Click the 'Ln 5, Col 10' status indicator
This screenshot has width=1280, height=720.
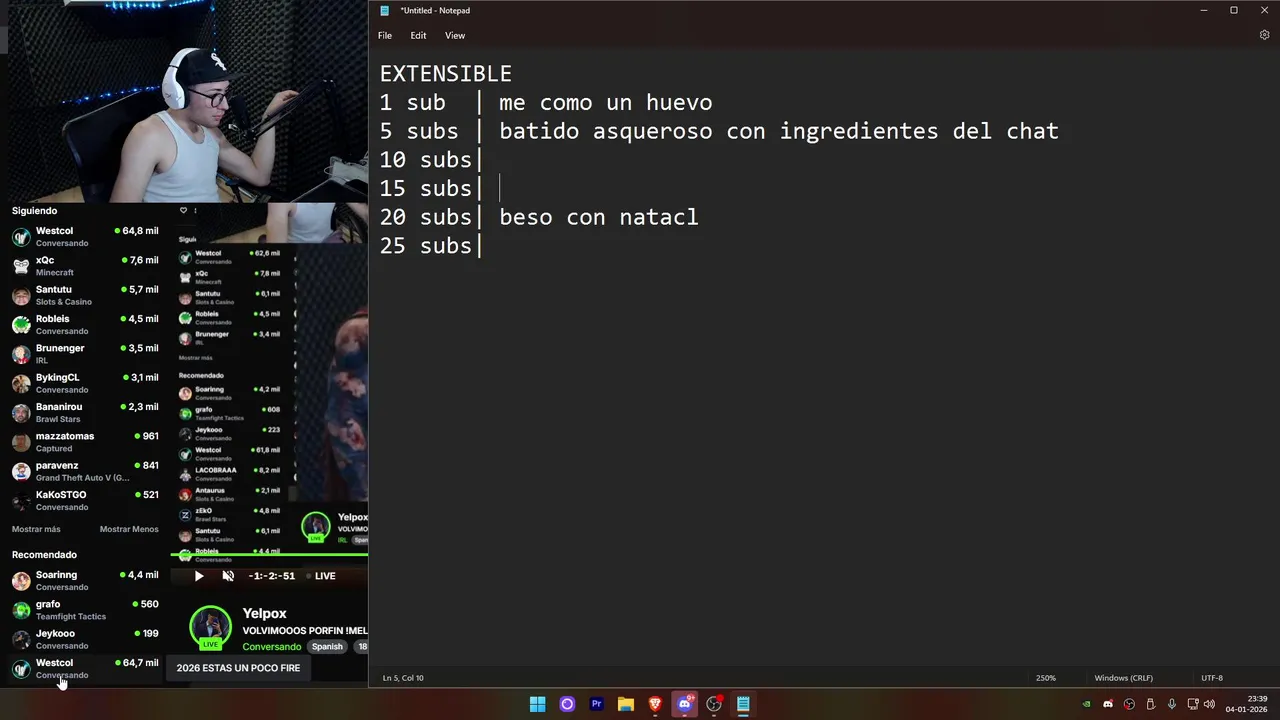(x=403, y=678)
